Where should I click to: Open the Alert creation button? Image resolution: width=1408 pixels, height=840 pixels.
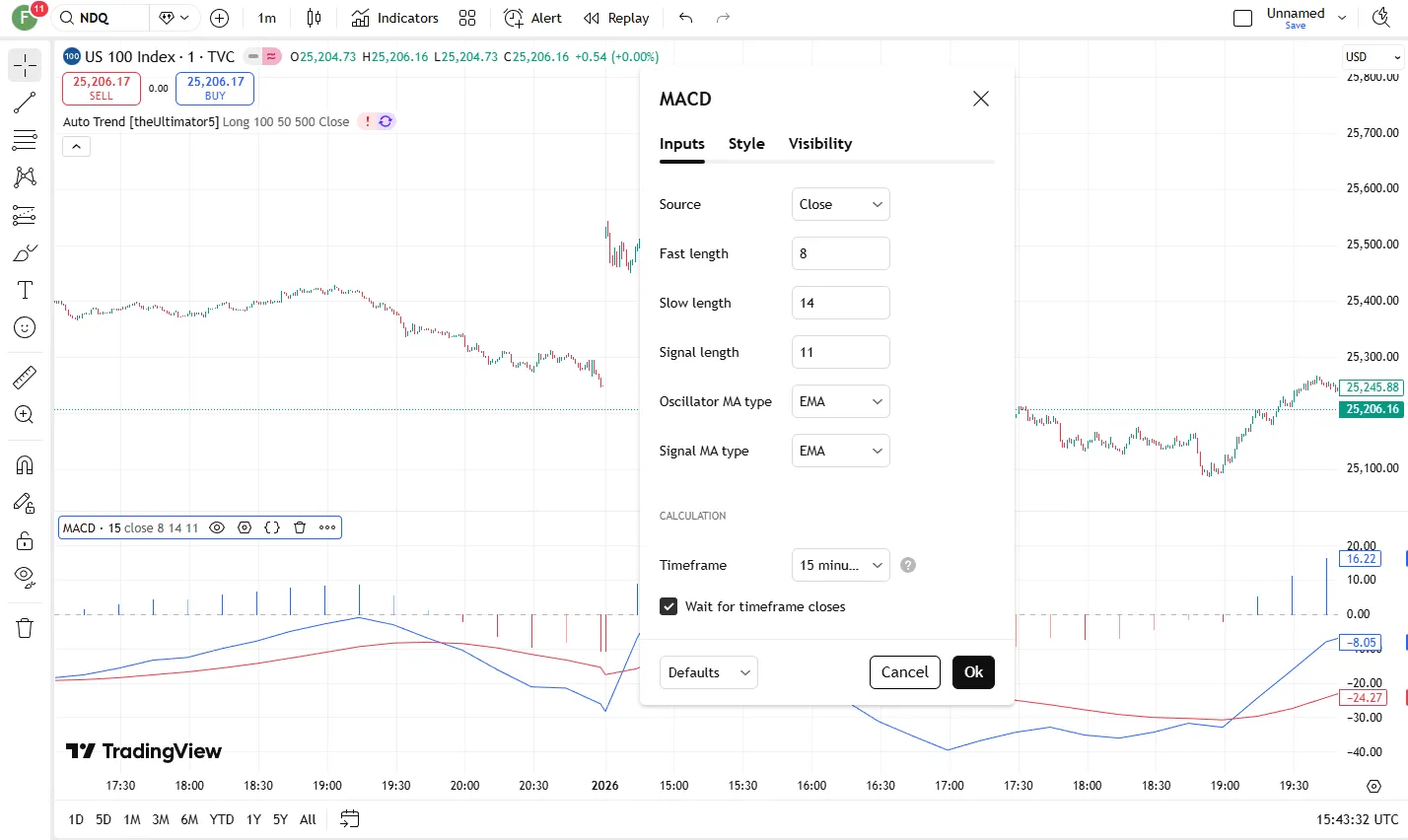[x=532, y=18]
